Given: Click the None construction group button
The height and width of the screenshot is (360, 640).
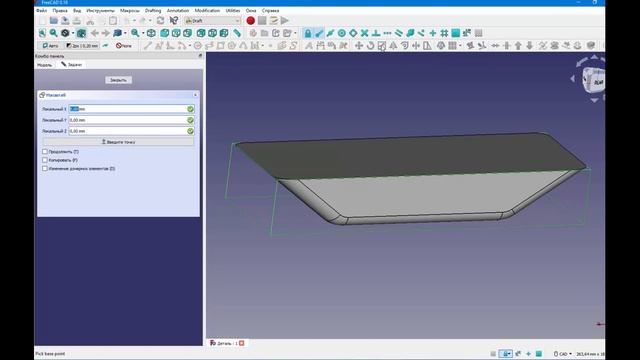Looking at the screenshot, I should (124, 46).
